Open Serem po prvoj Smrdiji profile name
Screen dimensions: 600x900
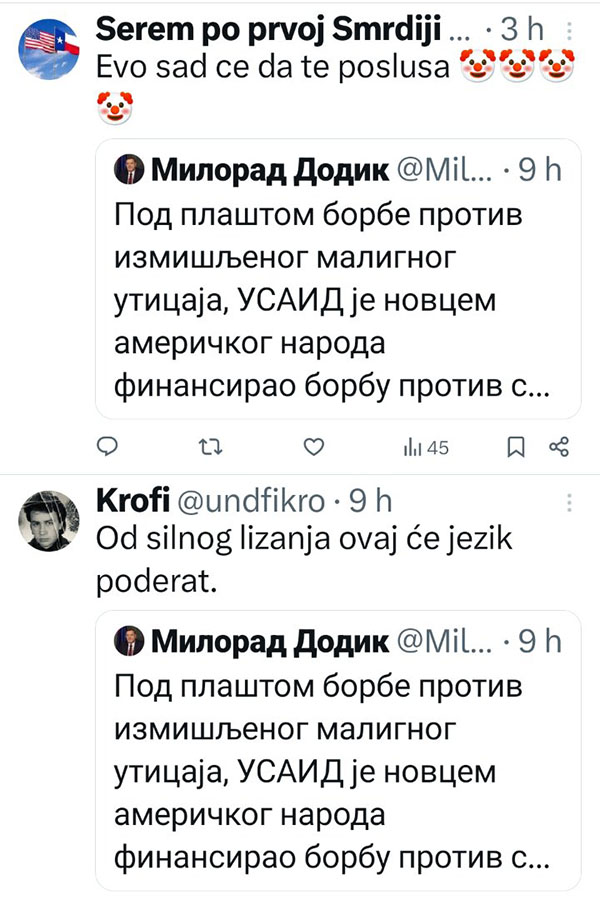click(268, 30)
